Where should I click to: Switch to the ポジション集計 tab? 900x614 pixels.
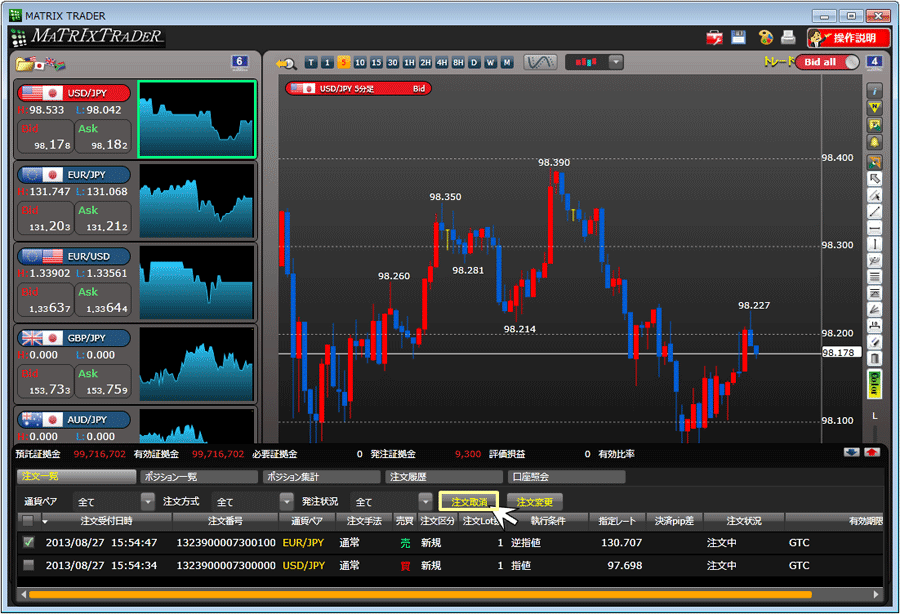pos(321,476)
